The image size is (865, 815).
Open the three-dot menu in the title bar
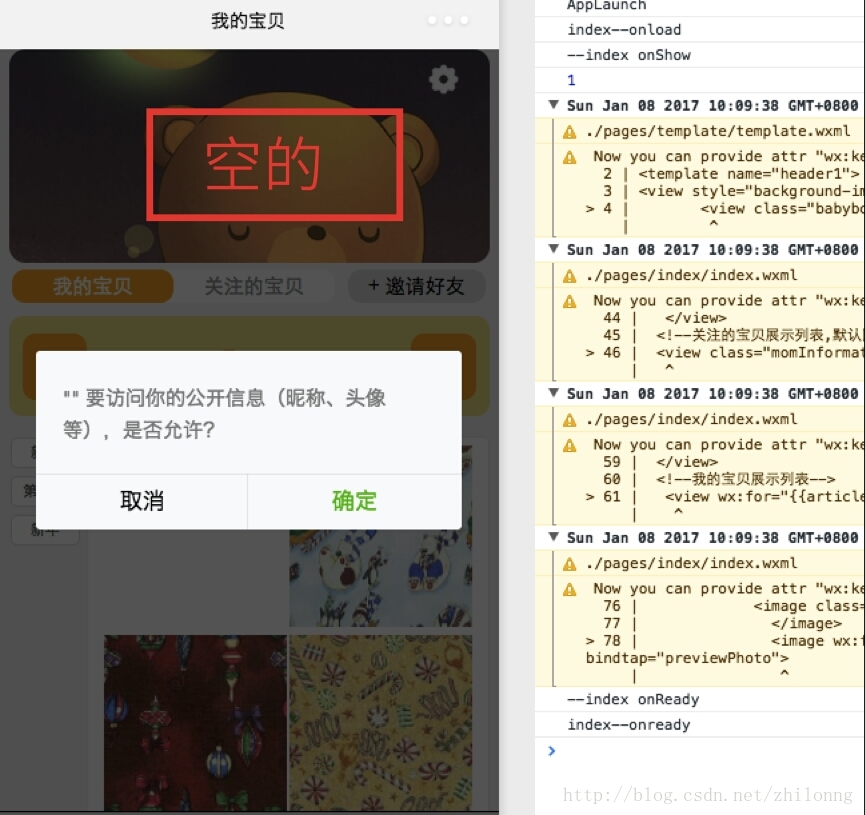[448, 20]
